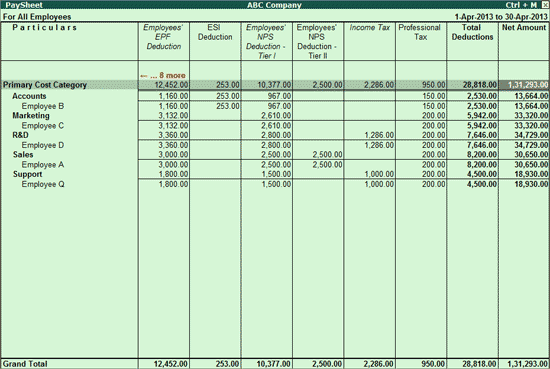
Task: Click Total Deductions 7,646.00 in R&D row
Action: (x=482, y=135)
